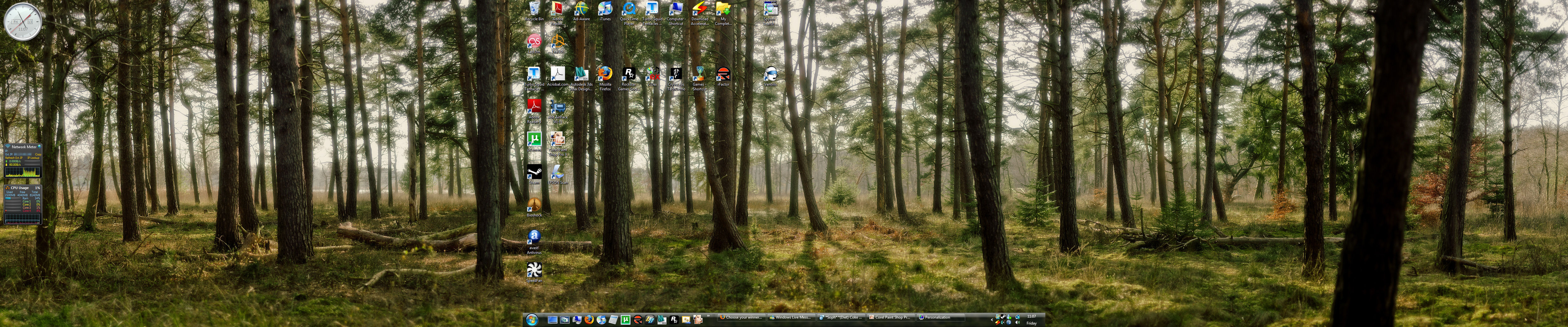
Task: Switch to the Personalization taskbar button
Action: (x=940, y=317)
